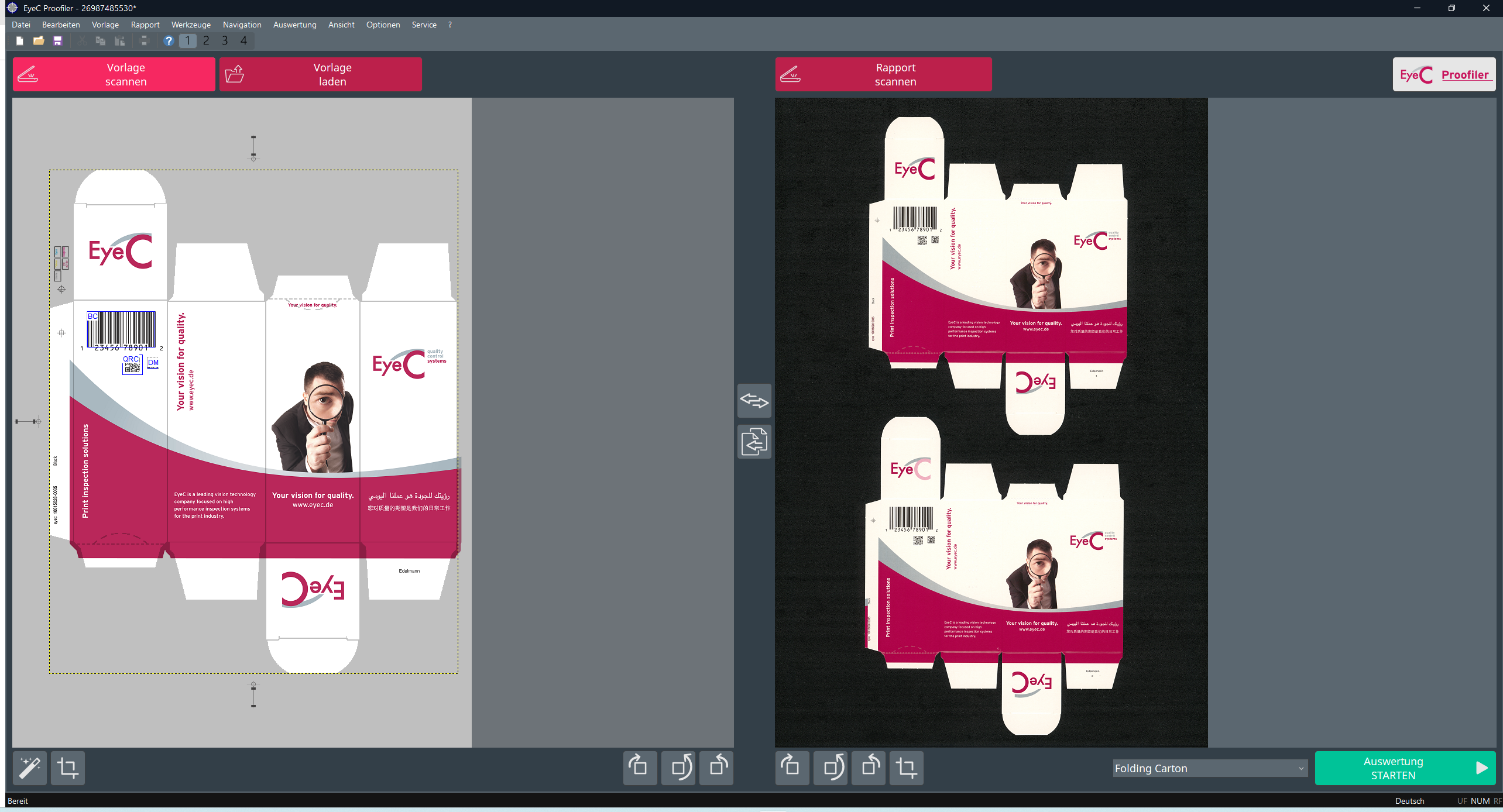Click the bottom crop margin handle below the Vorlage
This screenshot has height=812, width=1503.
253,694
